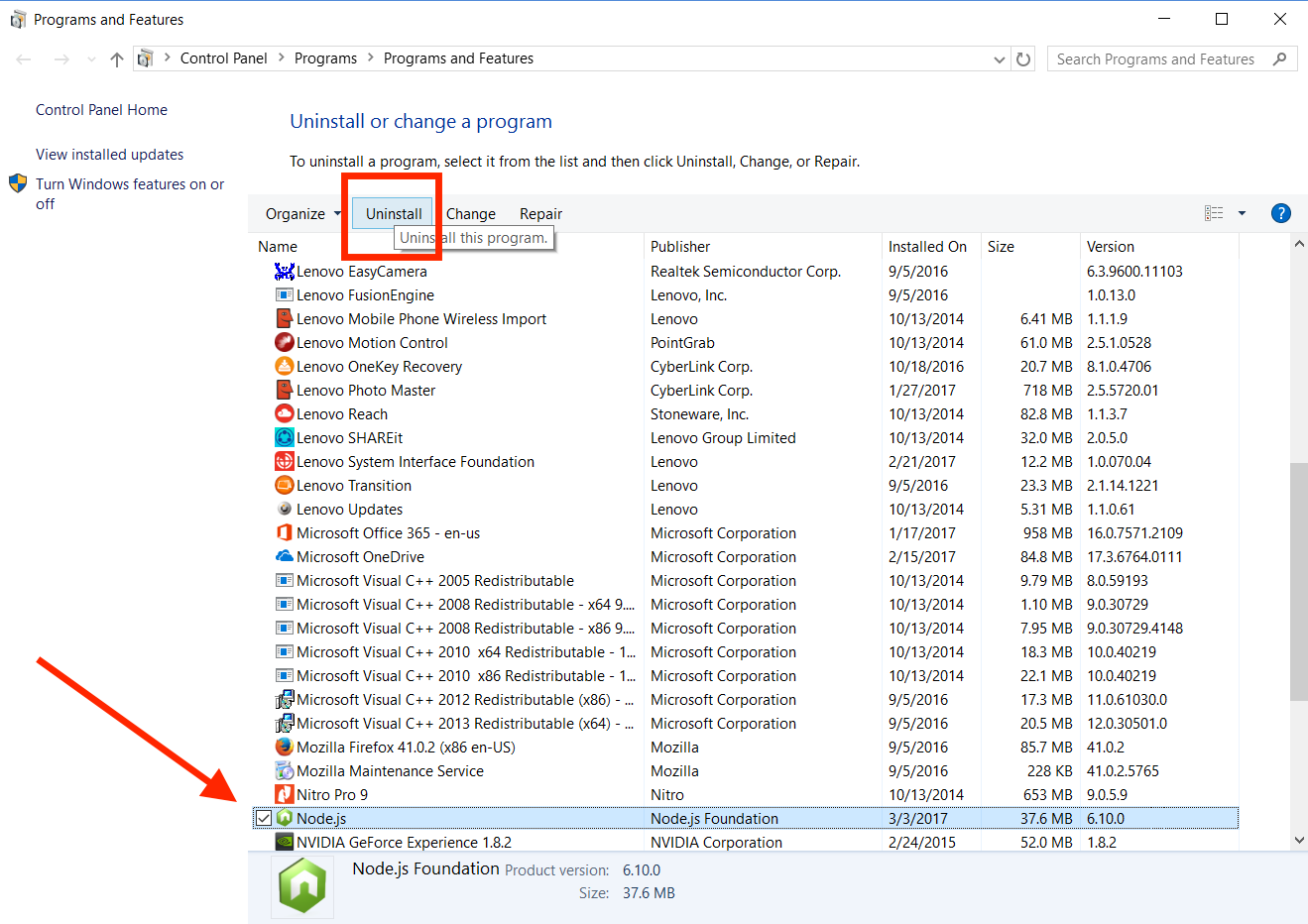Click the scrollbar up arrow

coord(1299,244)
